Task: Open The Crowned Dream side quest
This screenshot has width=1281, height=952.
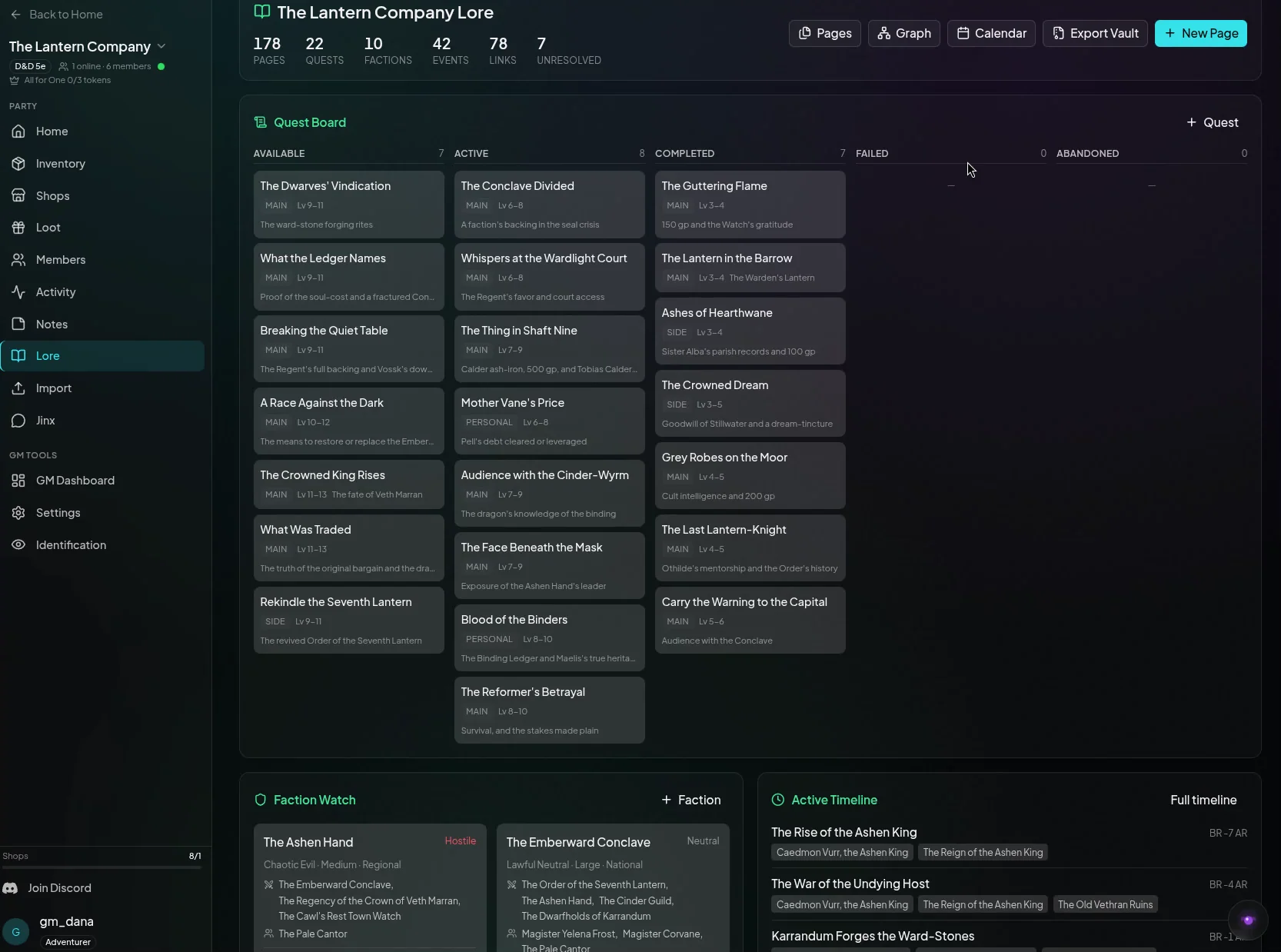Action: (x=750, y=404)
